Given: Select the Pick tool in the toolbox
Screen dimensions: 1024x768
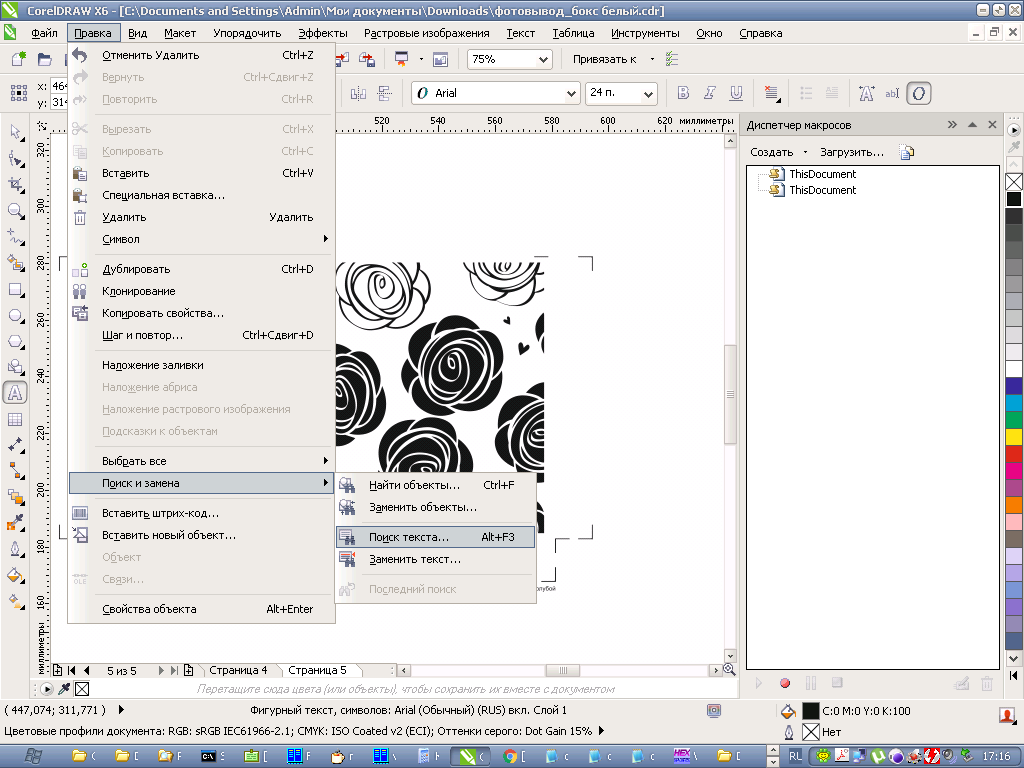Looking at the screenshot, I should coord(15,133).
